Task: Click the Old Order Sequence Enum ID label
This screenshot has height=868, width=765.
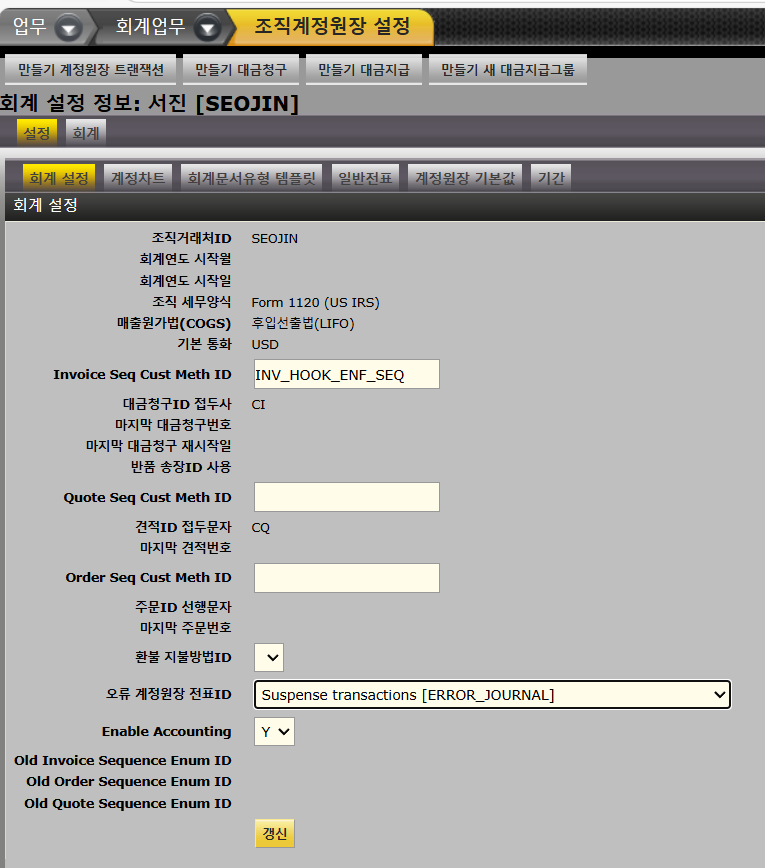Action: click(x=129, y=782)
